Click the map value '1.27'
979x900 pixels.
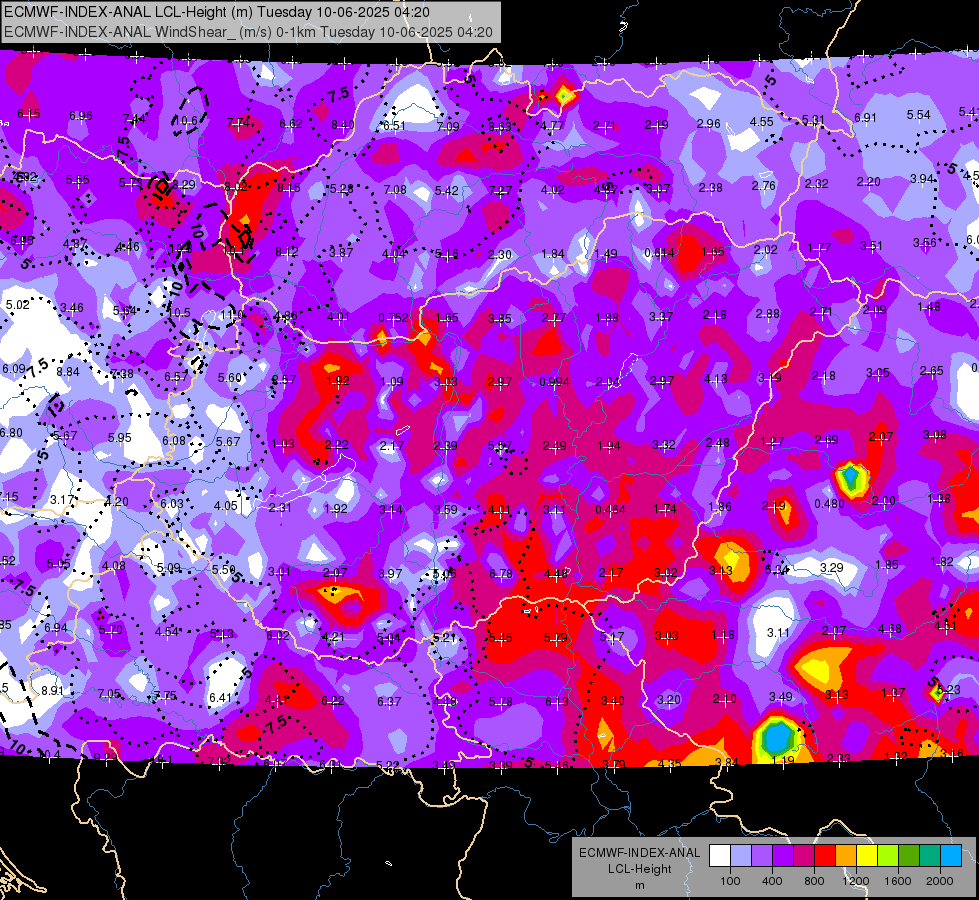[x=772, y=442]
